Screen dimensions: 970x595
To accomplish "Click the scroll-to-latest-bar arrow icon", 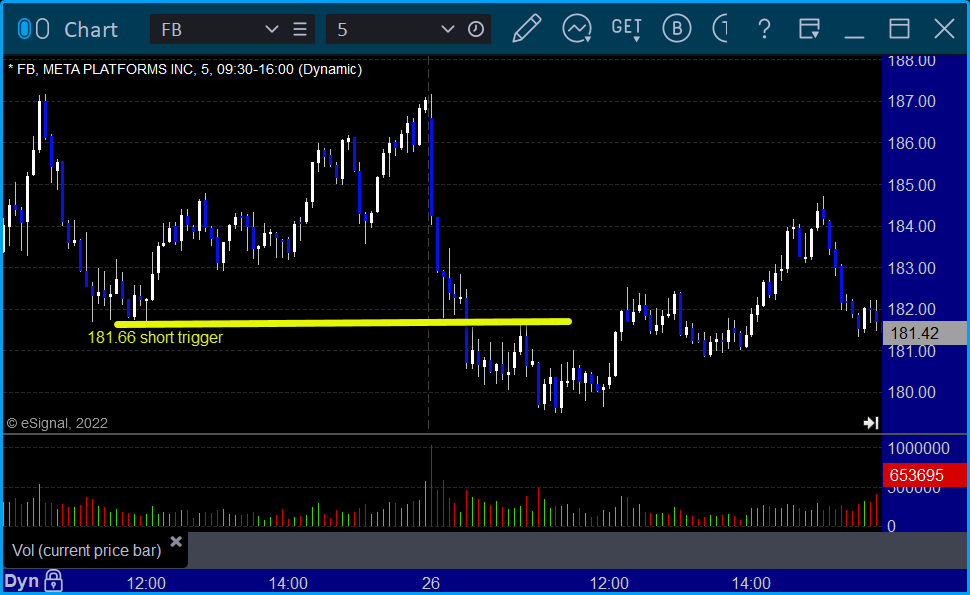I will tap(871, 423).
